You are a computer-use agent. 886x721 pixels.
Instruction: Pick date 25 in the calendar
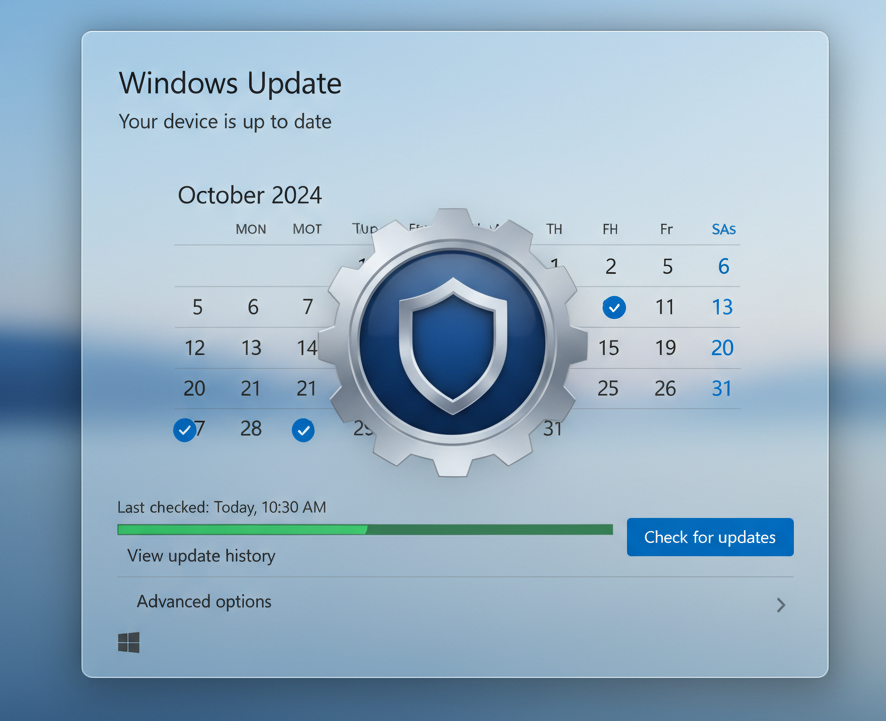608,388
